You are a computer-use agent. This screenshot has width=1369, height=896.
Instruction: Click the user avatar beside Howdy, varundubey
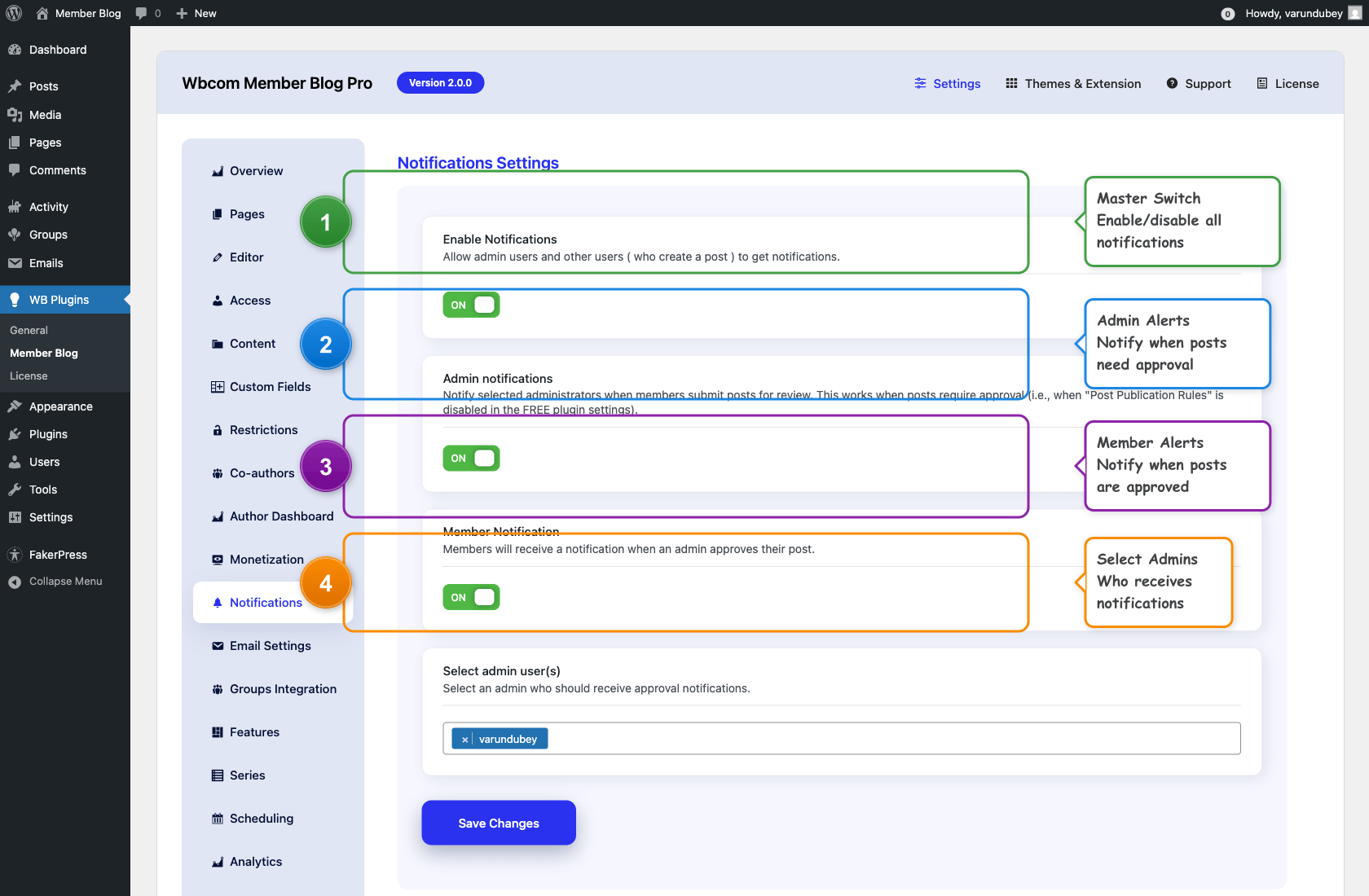pos(1355,13)
